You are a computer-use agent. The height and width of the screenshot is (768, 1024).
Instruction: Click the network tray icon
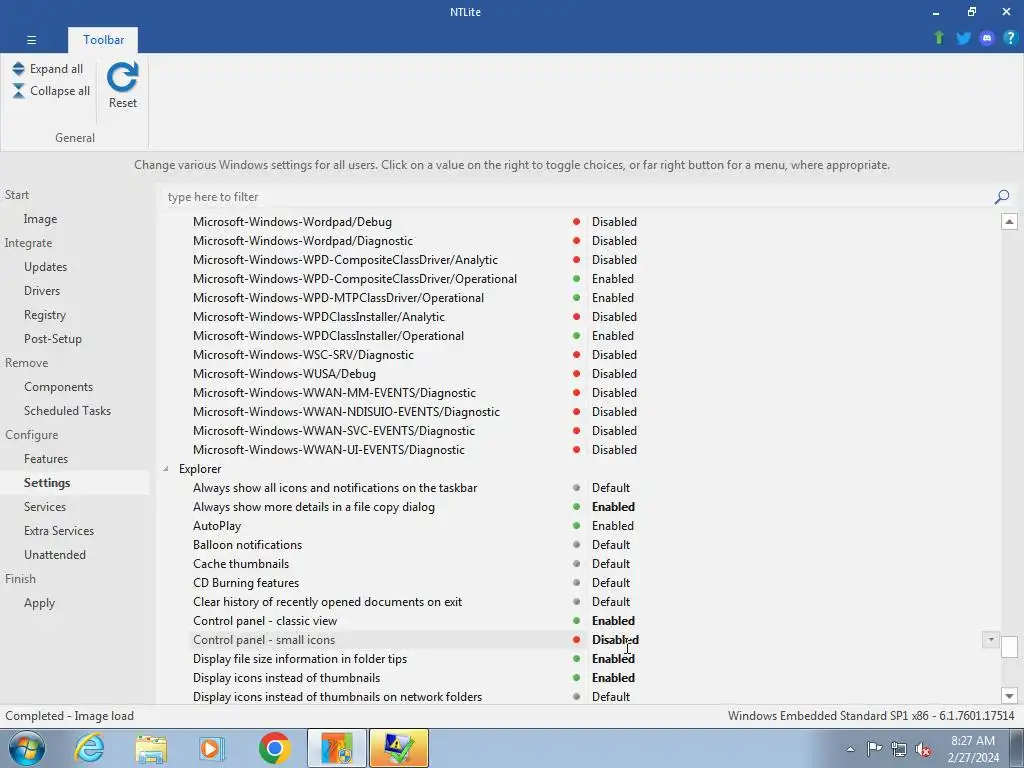pyautogui.click(x=899, y=749)
